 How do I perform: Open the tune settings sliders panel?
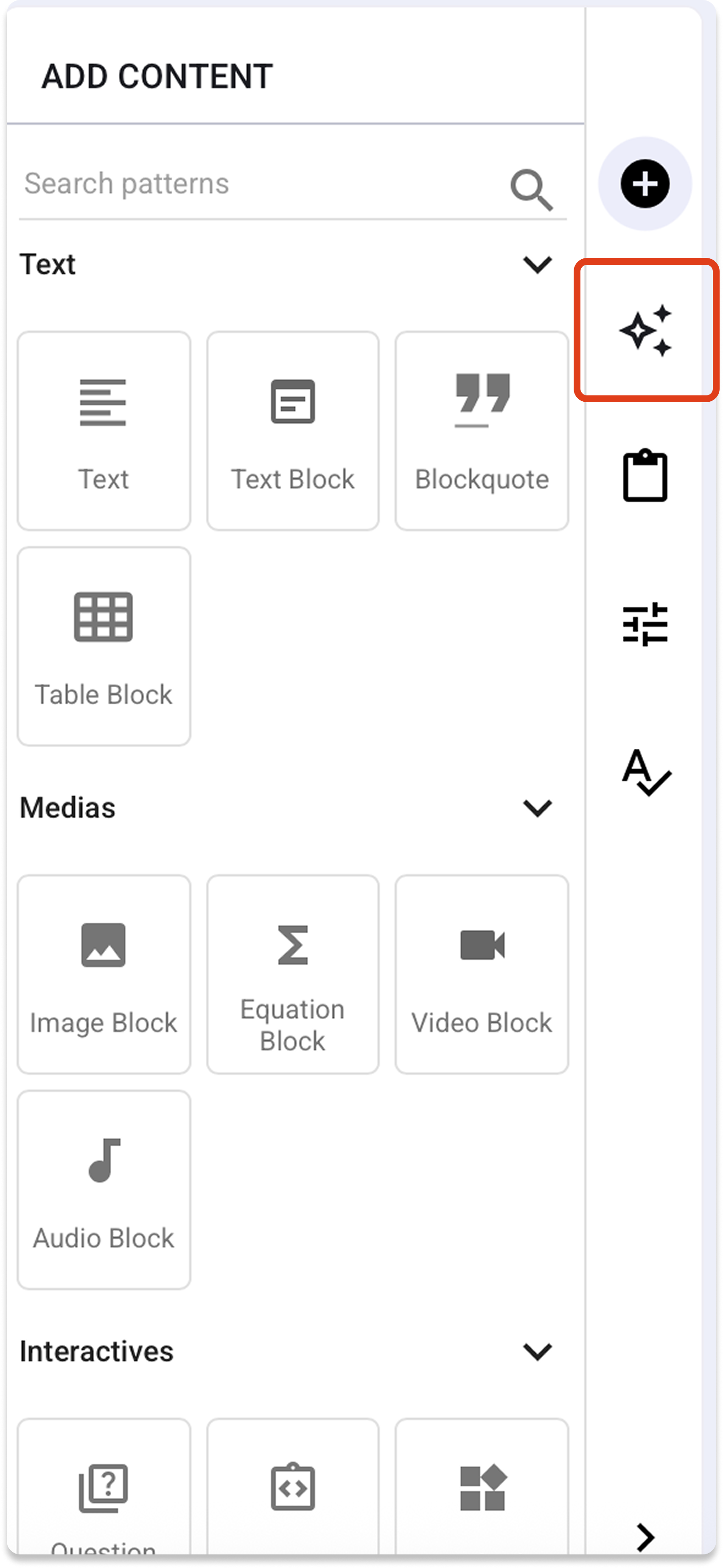click(x=645, y=624)
